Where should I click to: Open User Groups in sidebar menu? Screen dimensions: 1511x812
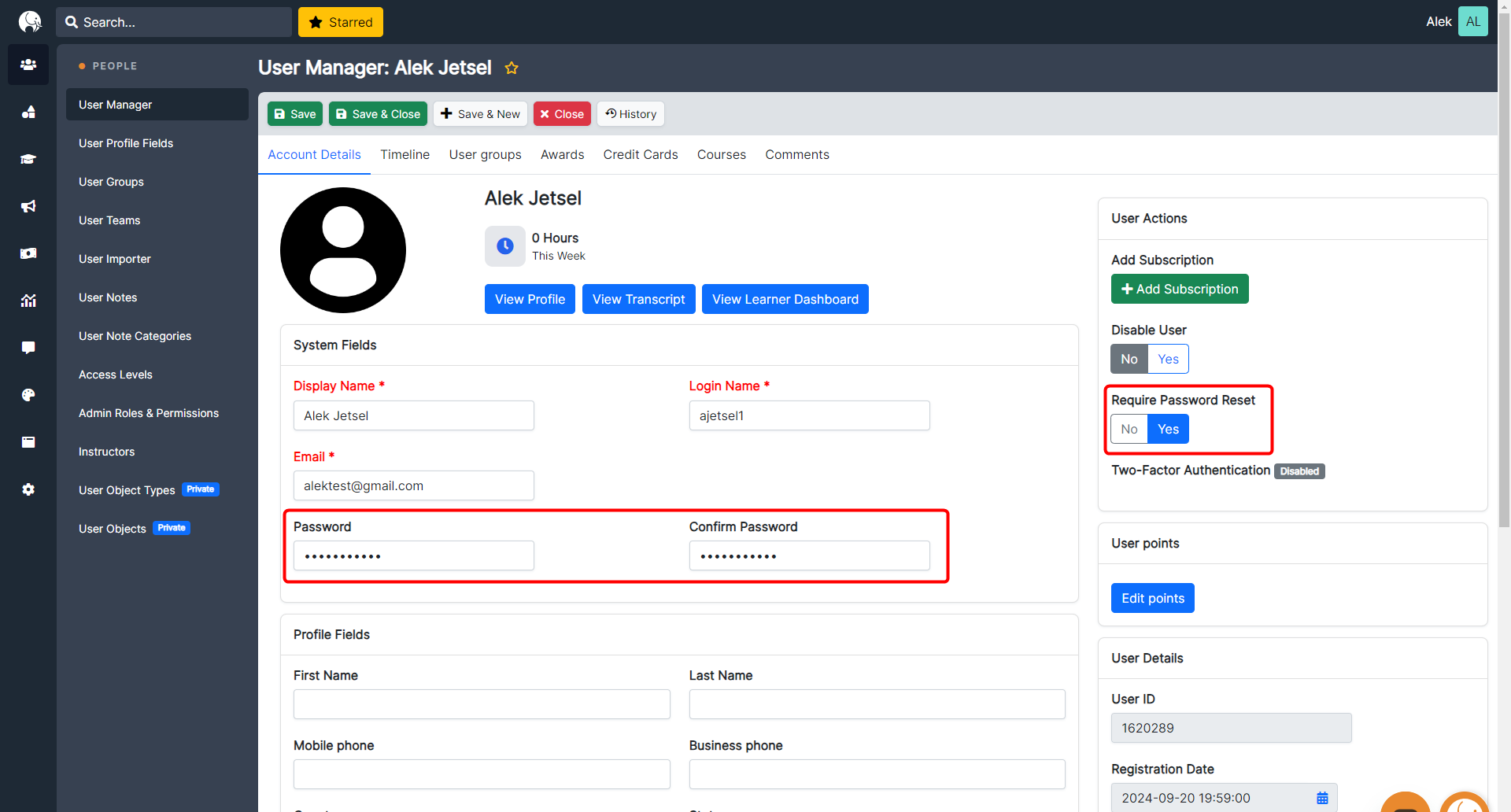[157, 182]
